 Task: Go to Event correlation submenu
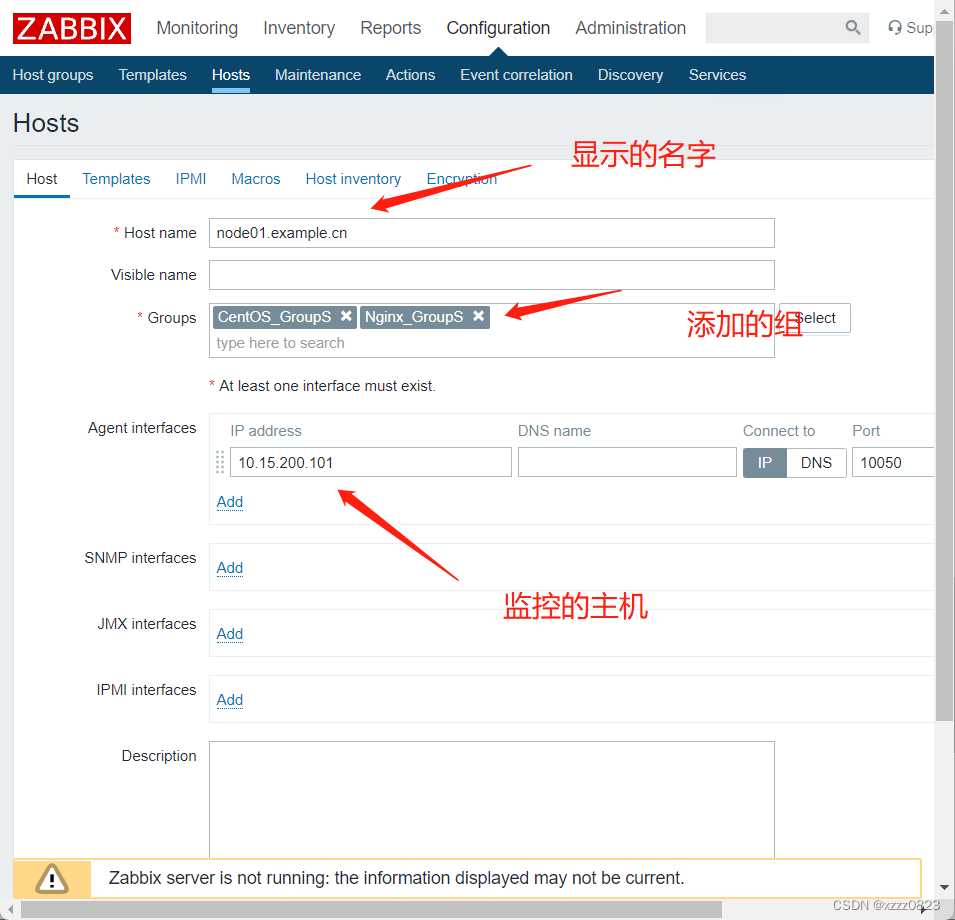(516, 75)
